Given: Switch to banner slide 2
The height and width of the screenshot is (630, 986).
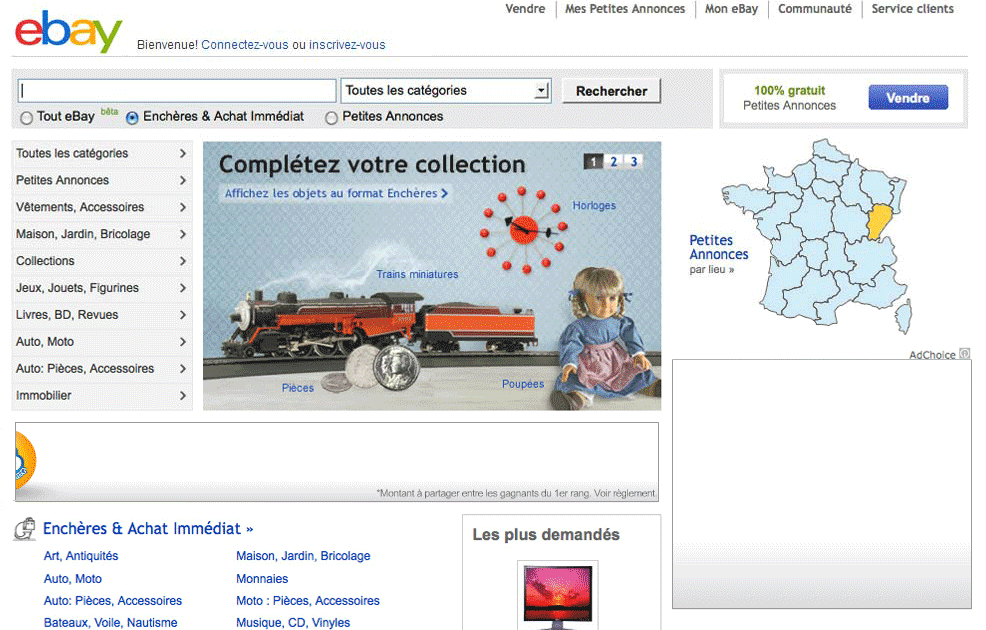Looking at the screenshot, I should 614,162.
